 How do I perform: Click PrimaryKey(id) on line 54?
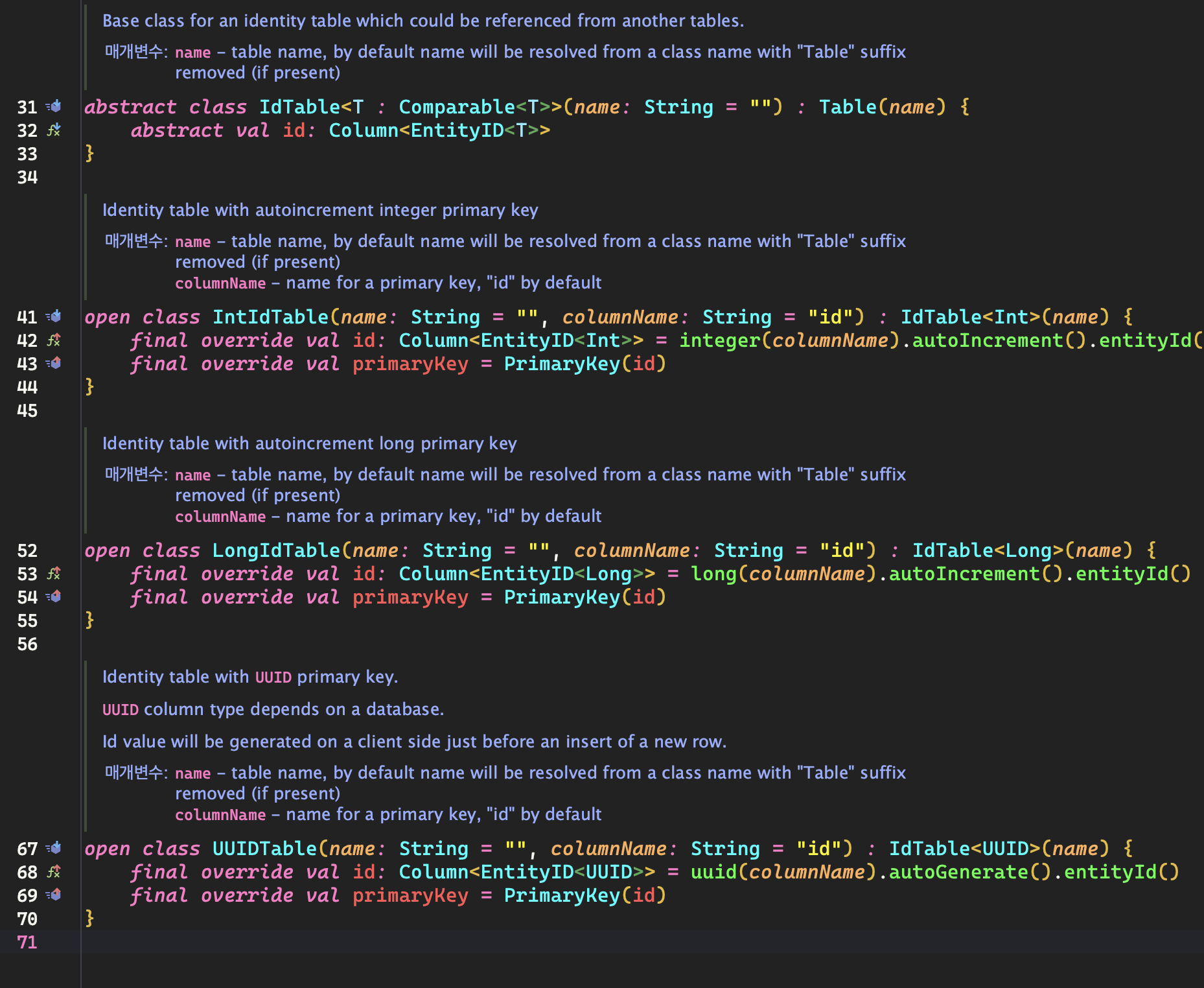pyautogui.click(x=585, y=597)
